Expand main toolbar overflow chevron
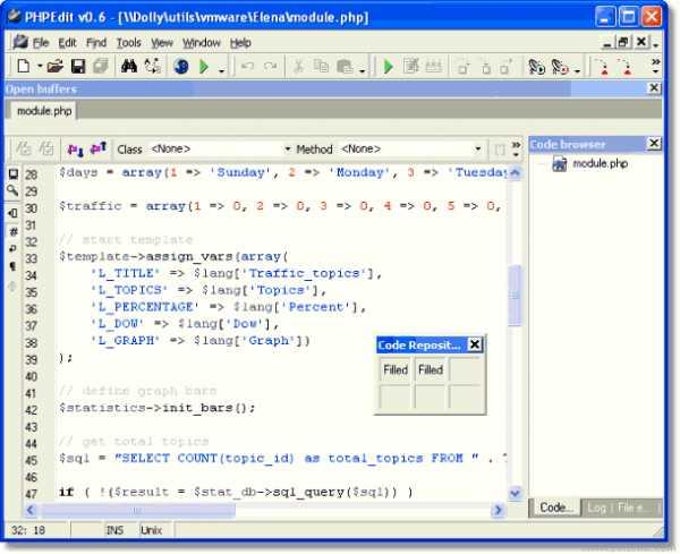Viewport: 680px width, 554px height. click(656, 66)
